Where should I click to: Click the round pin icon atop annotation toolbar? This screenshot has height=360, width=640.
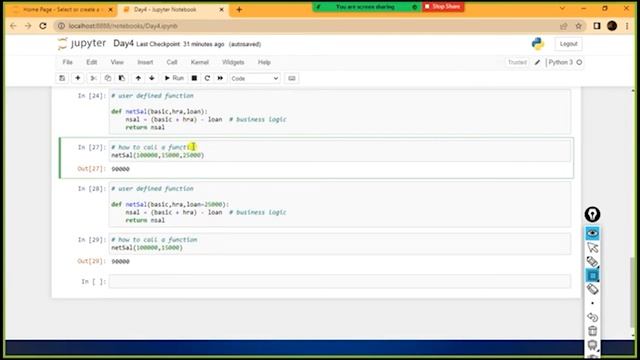pos(592,214)
